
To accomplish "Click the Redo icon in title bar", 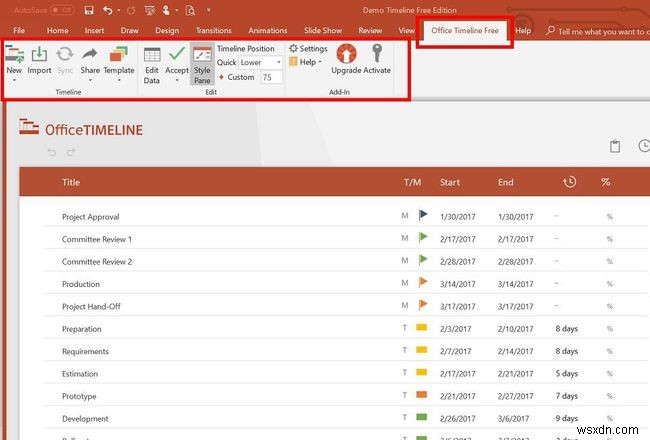I will click(131, 10).
